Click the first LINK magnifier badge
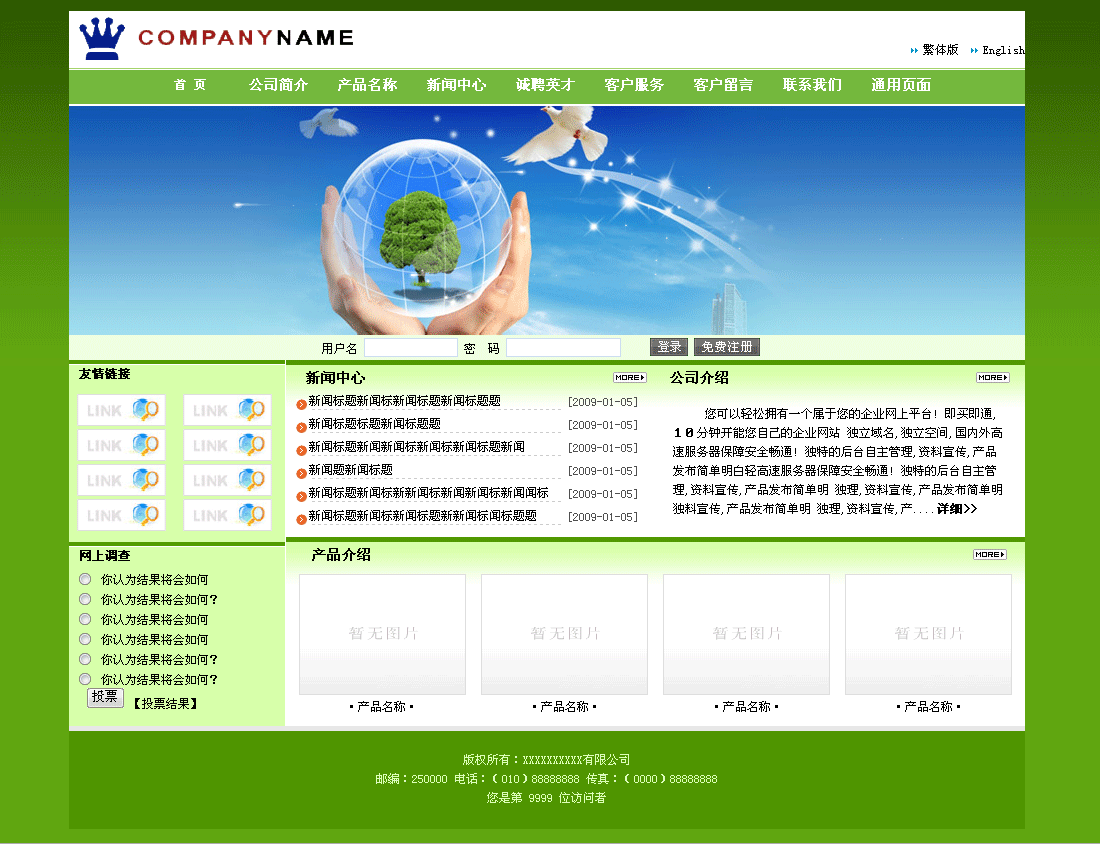This screenshot has width=1100, height=846. pos(121,410)
